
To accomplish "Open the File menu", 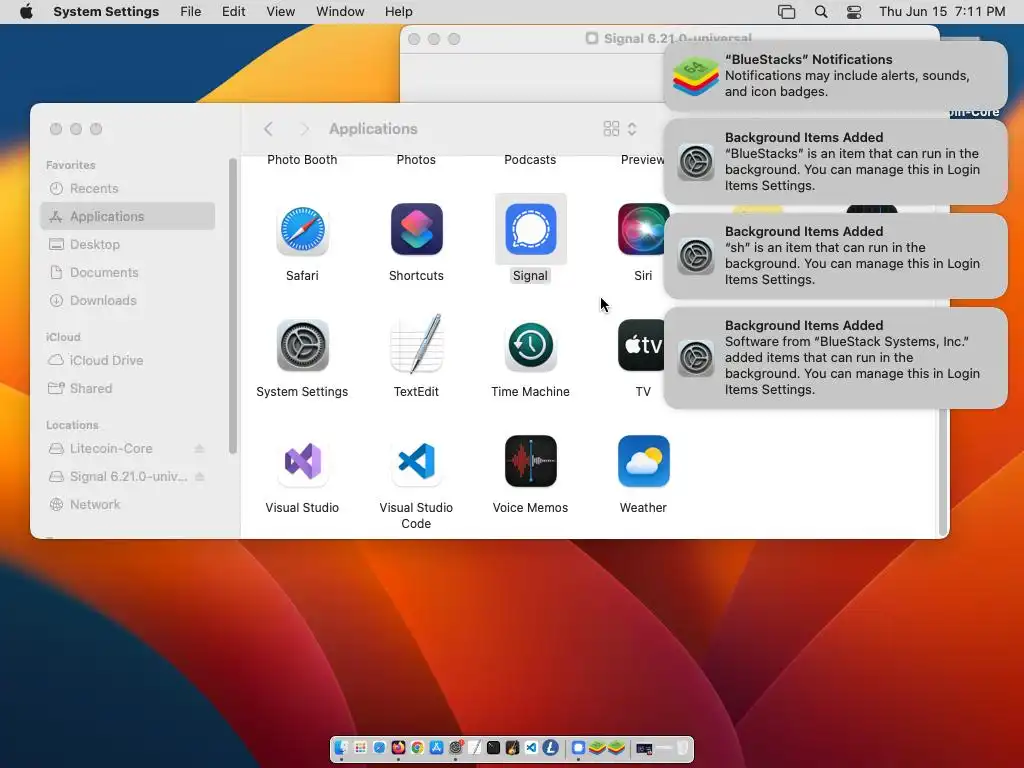I will click(x=191, y=12).
